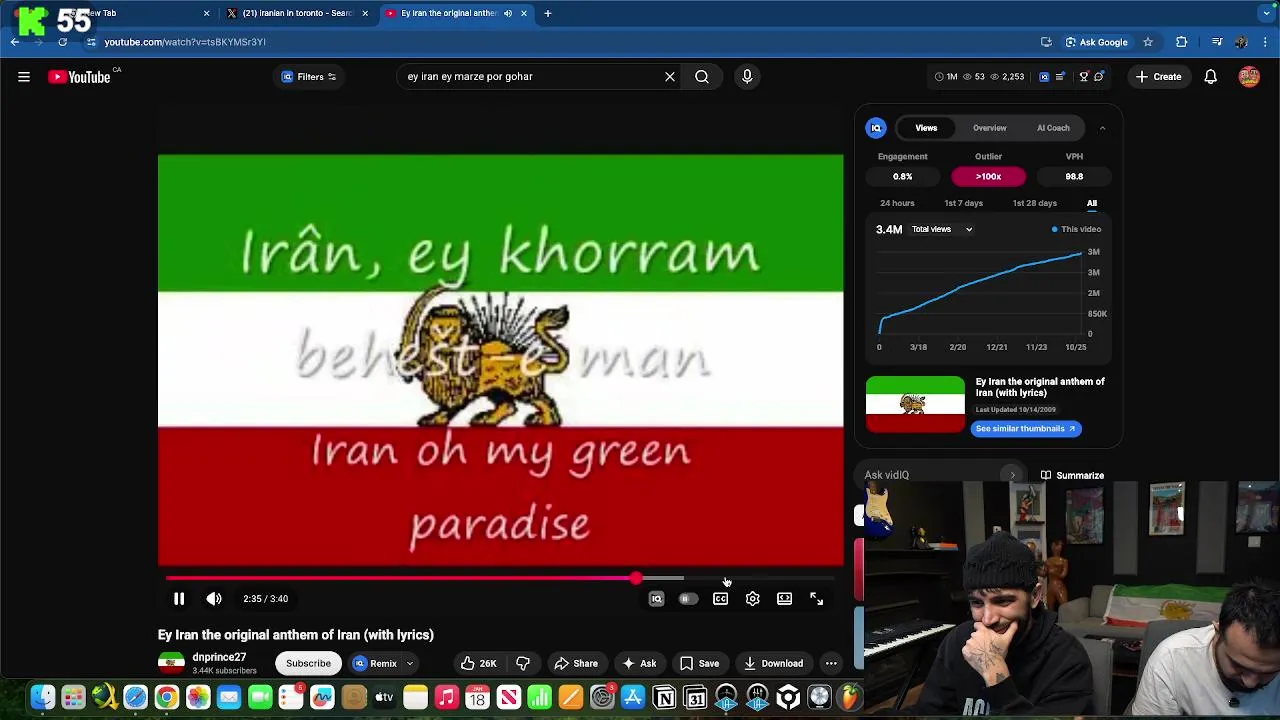
Task: Run the search with the magnifier button
Action: coord(702,76)
